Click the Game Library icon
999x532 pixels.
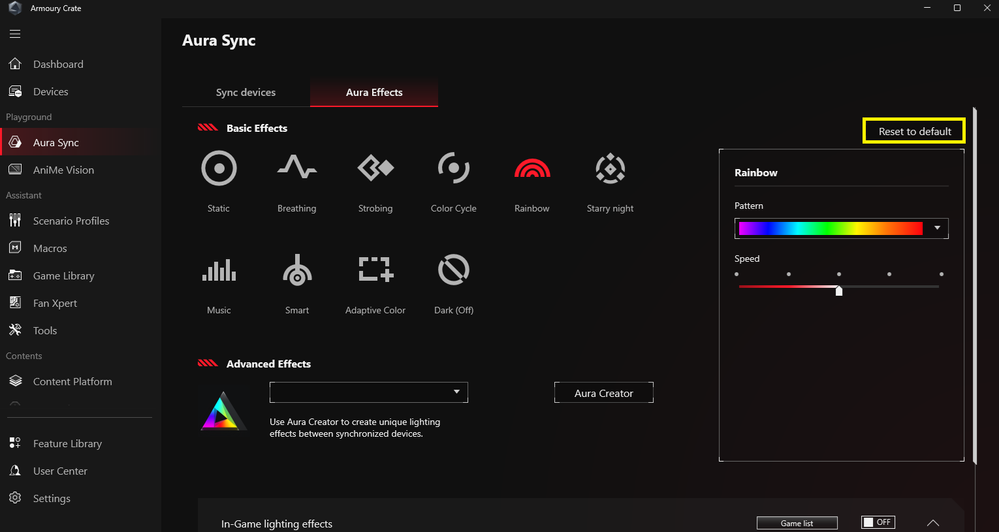tap(15, 275)
